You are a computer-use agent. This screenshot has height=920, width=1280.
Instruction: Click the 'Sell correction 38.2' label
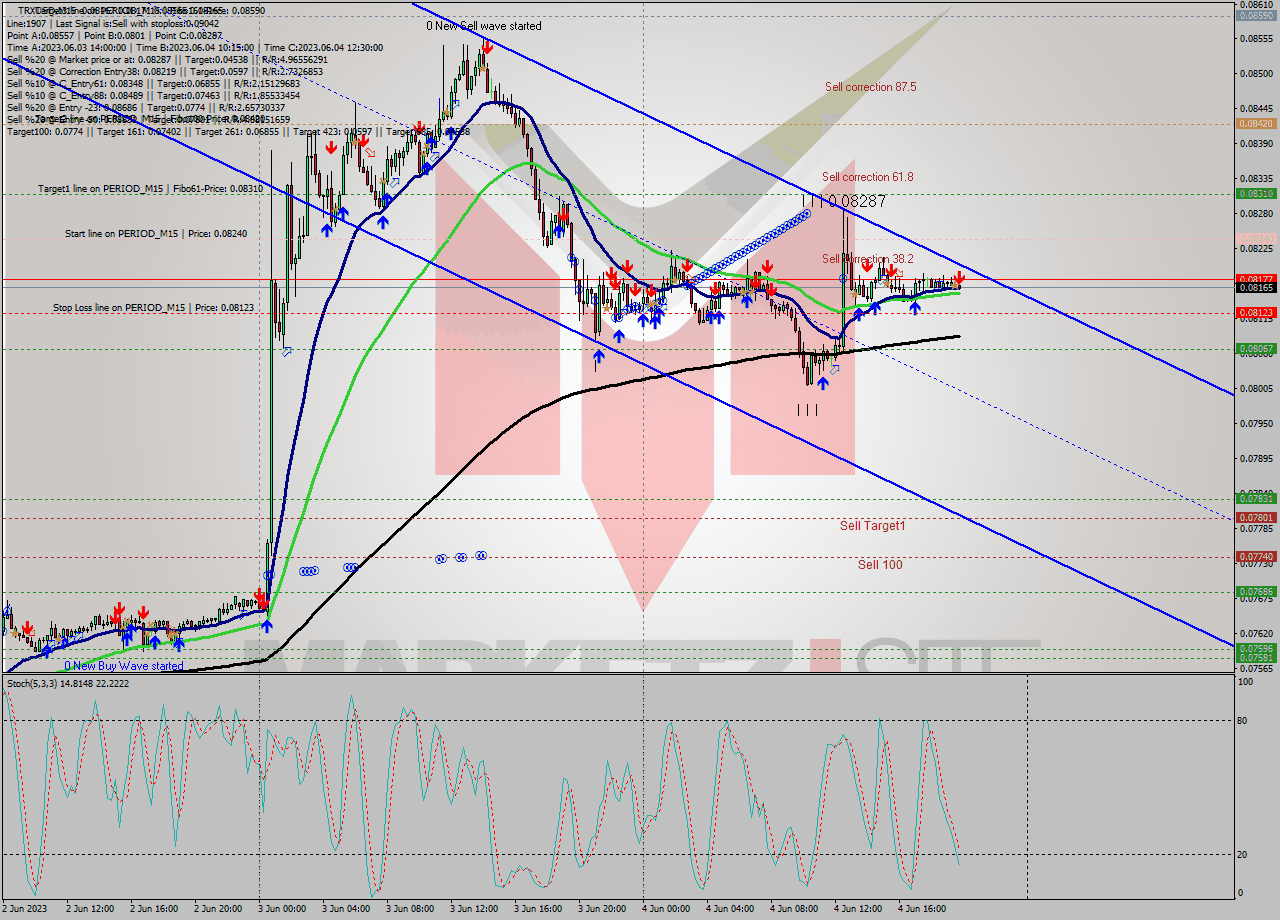tap(868, 258)
